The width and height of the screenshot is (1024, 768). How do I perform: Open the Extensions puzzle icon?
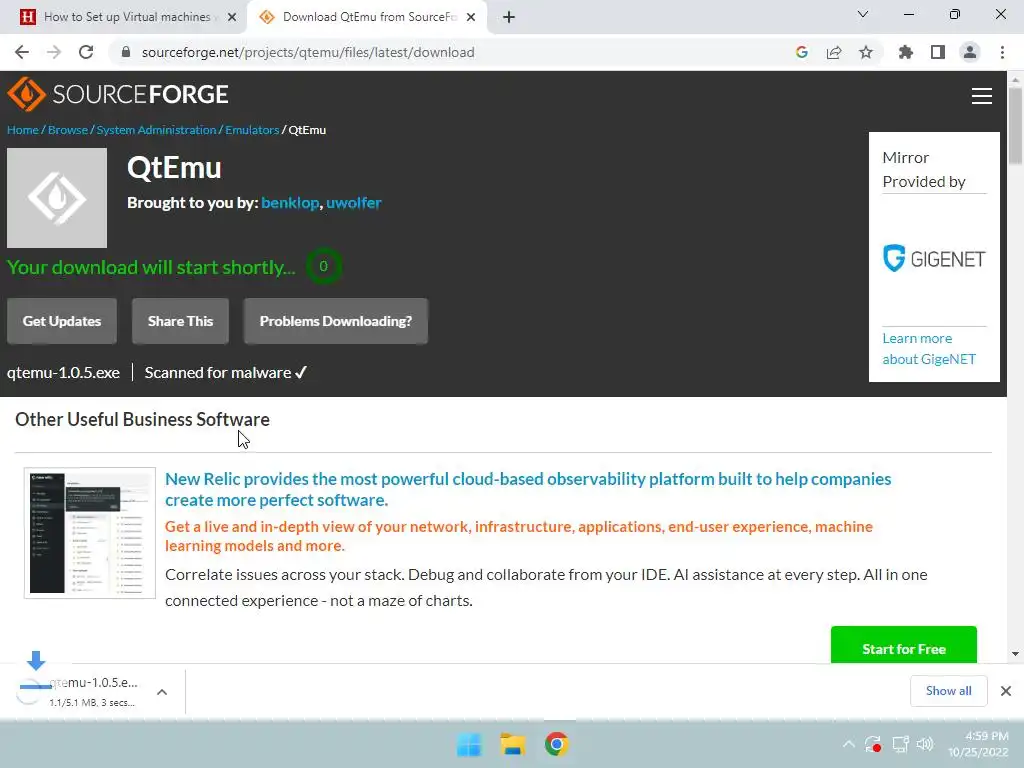(906, 52)
